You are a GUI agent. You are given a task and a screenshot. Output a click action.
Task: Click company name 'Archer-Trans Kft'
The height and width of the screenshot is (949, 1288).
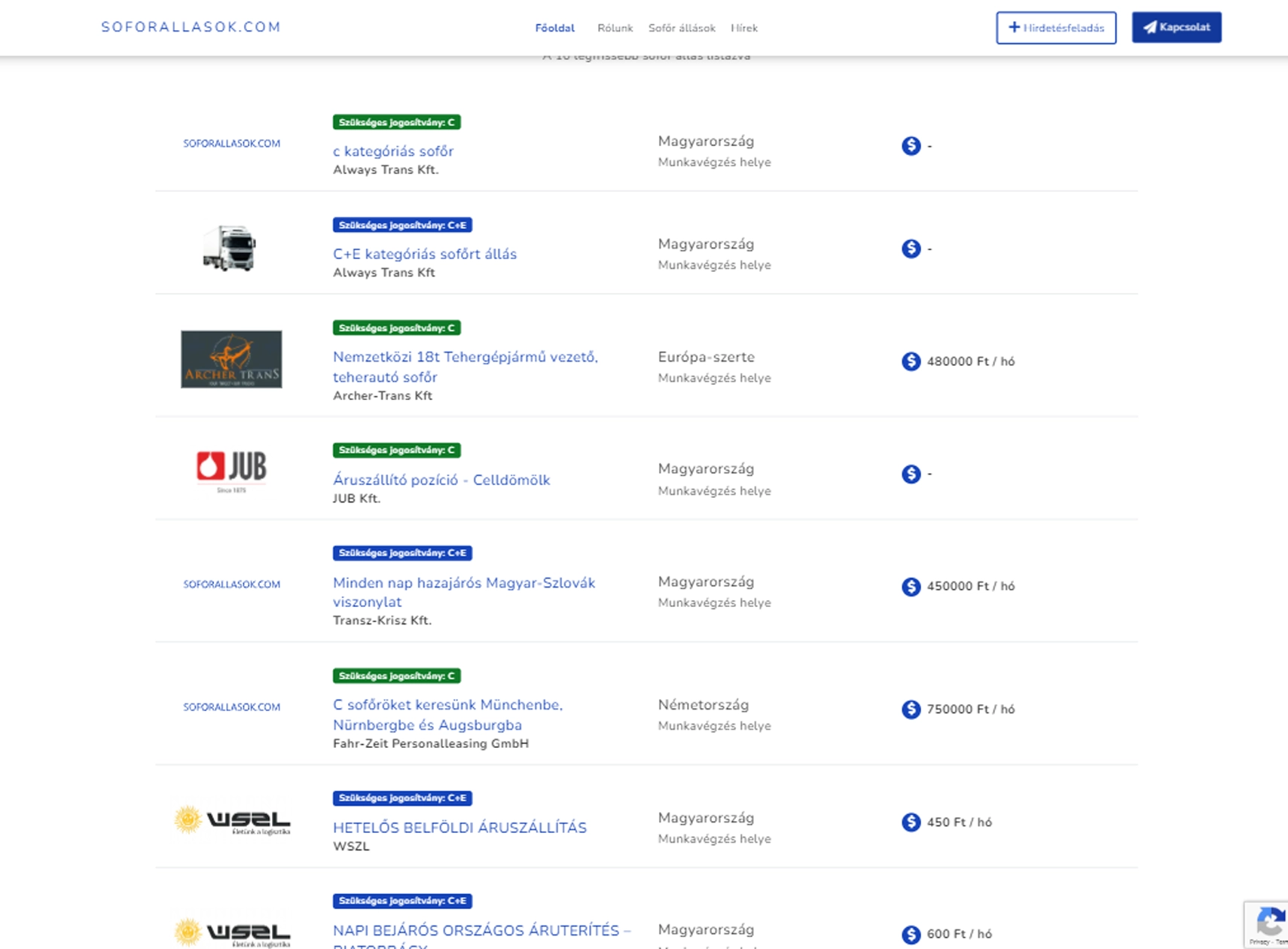click(x=383, y=396)
